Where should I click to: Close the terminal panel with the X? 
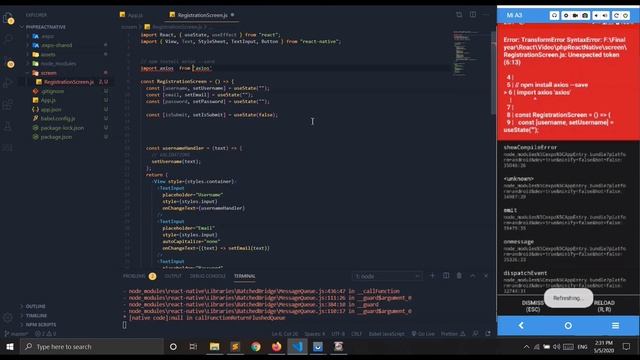pyautogui.click(x=486, y=276)
